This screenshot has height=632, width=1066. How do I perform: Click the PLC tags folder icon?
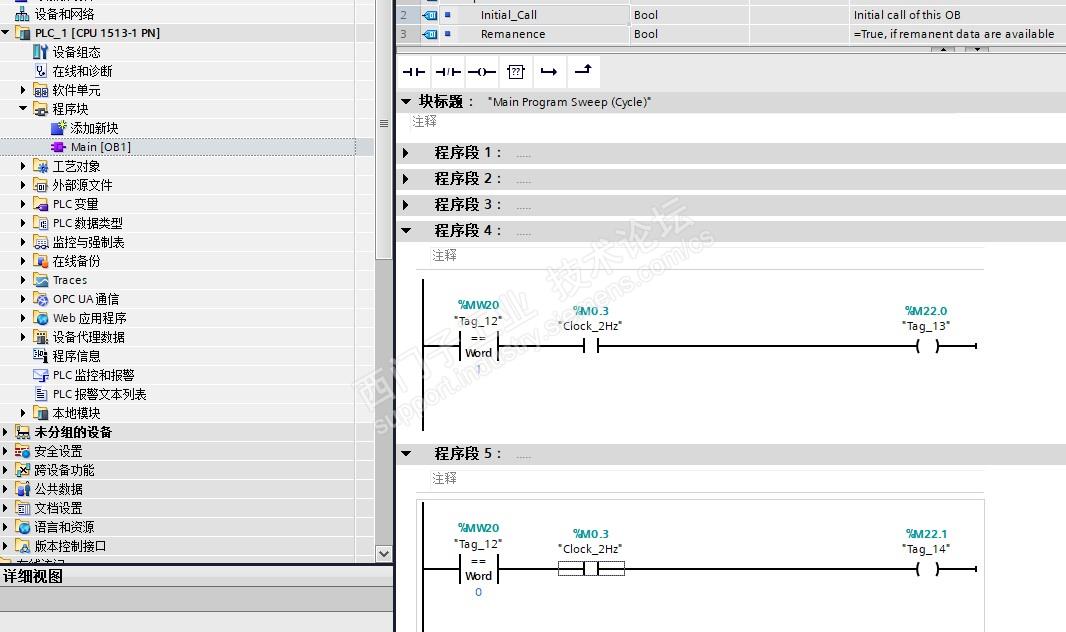pyautogui.click(x=40, y=204)
